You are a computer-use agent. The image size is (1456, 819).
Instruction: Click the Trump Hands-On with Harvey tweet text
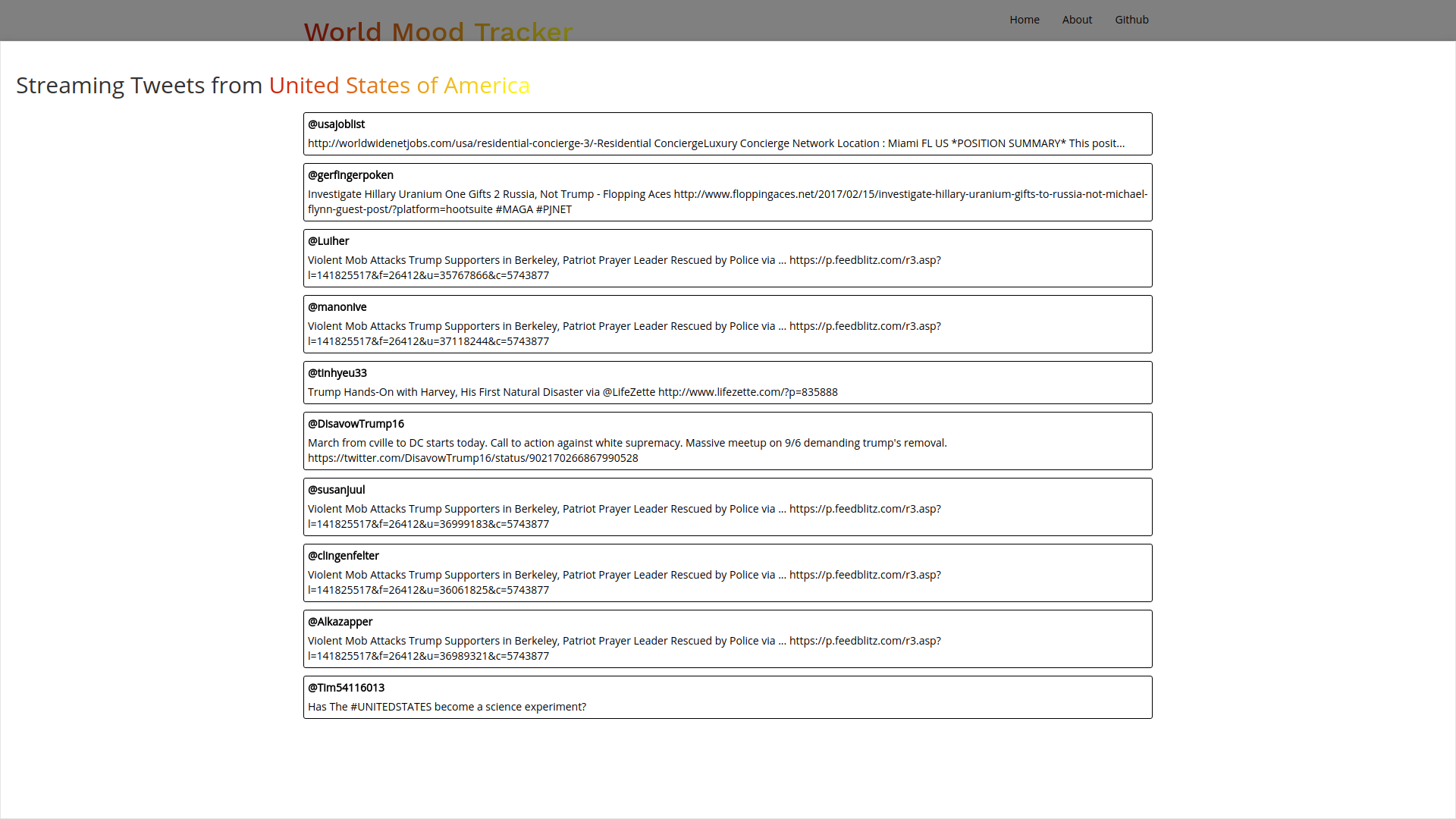[x=573, y=392]
